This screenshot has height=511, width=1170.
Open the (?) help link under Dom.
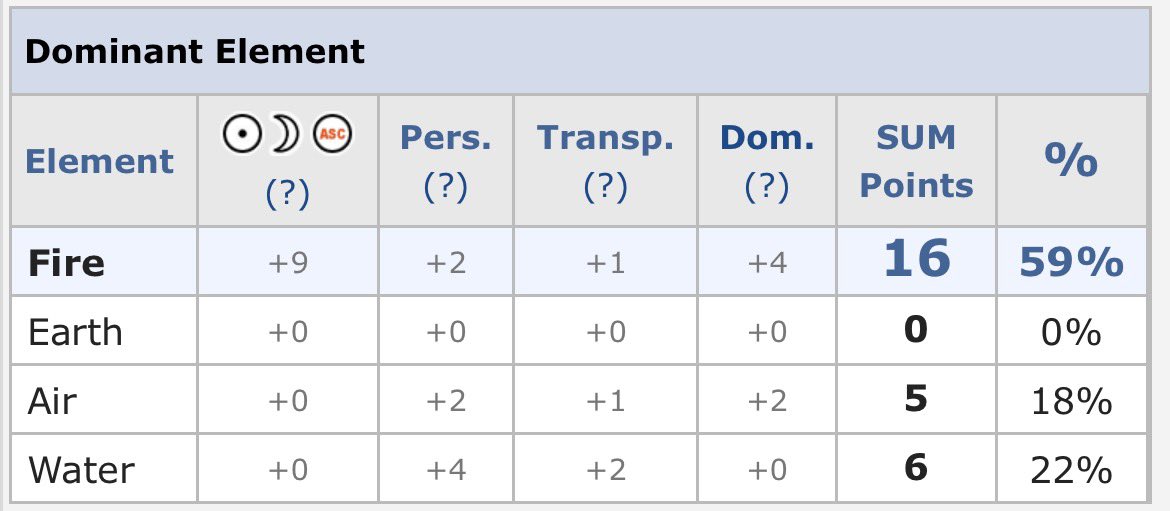tap(766, 186)
